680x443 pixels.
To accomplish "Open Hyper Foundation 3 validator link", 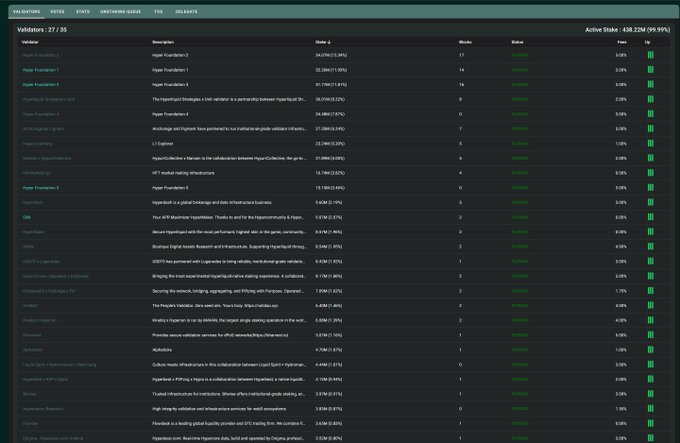I will [40, 85].
